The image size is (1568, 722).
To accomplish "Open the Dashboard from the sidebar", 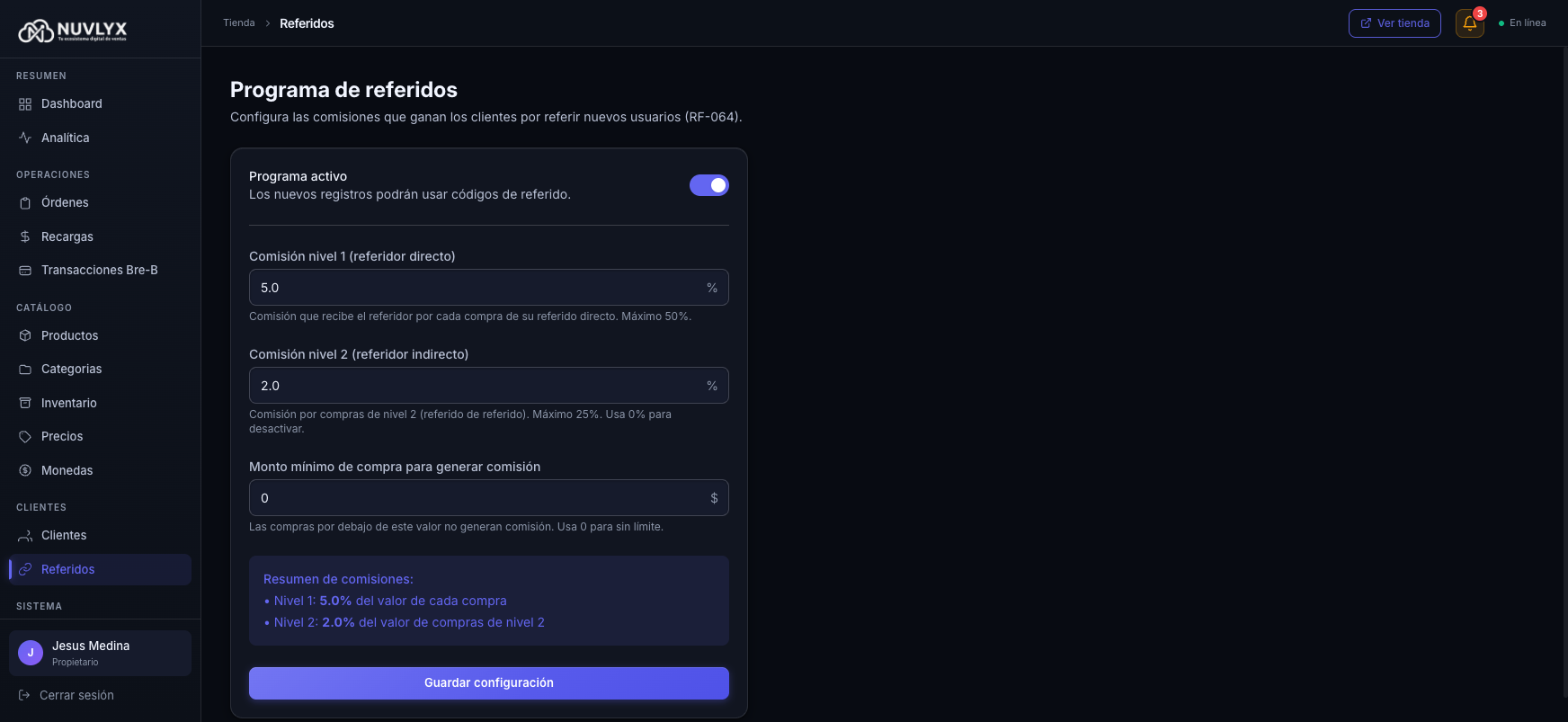I will pos(72,103).
